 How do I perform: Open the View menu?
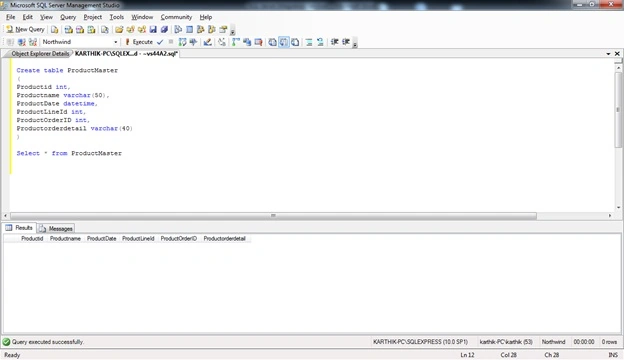(46, 17)
